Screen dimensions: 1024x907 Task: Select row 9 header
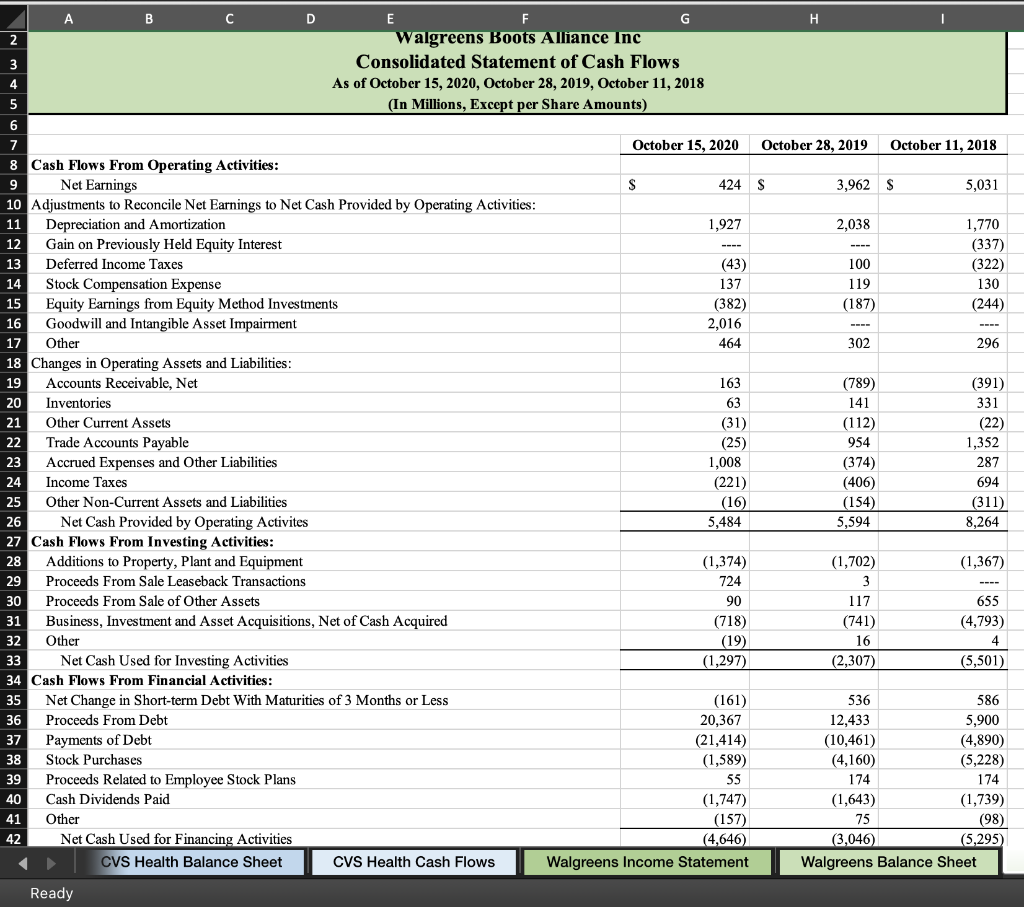13,185
